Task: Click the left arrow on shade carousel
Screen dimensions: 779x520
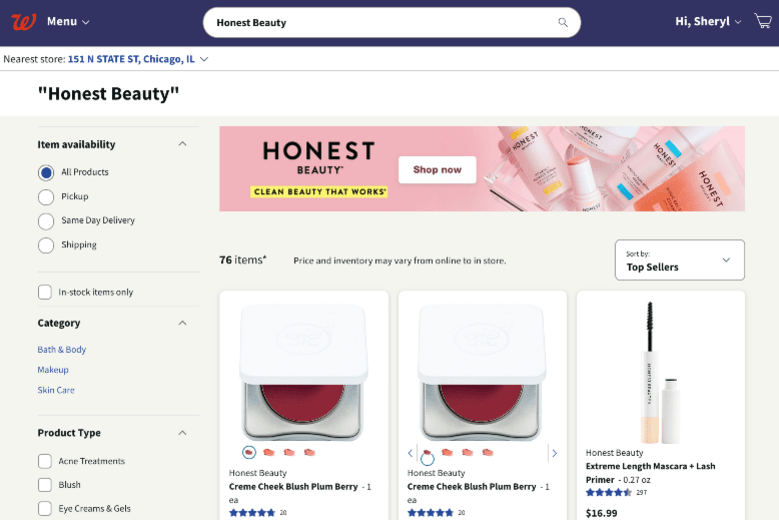Action: coord(410,453)
